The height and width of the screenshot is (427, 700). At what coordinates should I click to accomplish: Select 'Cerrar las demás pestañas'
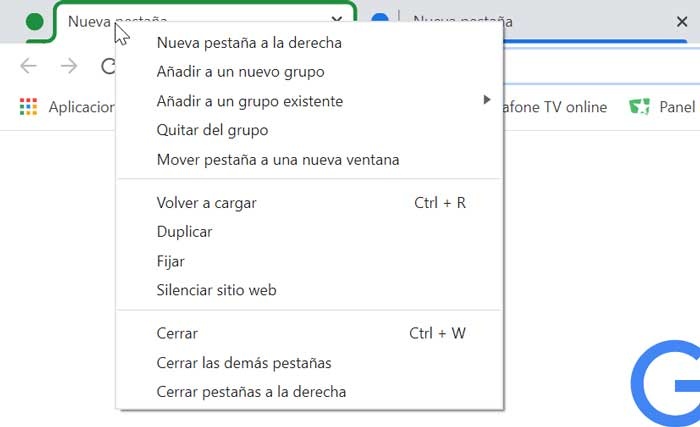244,363
